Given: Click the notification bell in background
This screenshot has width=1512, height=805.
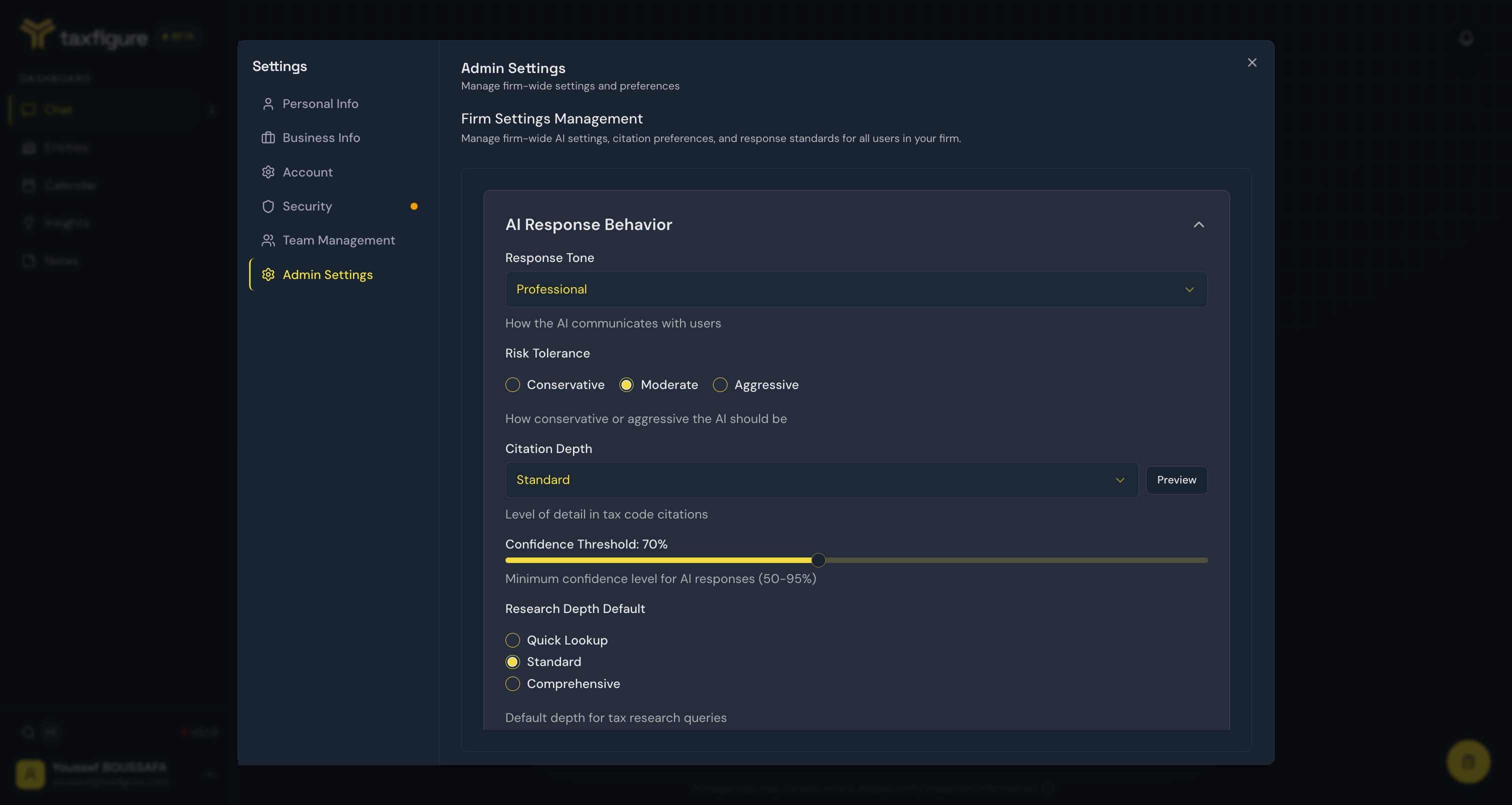Looking at the screenshot, I should (x=1466, y=38).
